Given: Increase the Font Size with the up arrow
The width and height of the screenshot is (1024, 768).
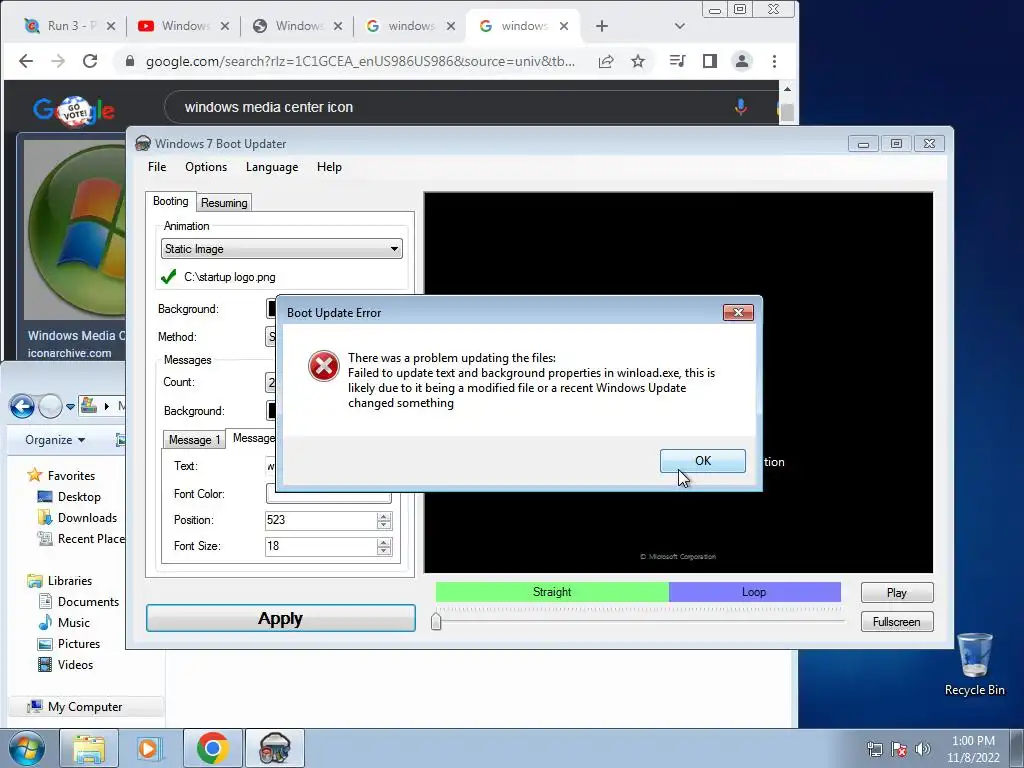Looking at the screenshot, I should pyautogui.click(x=384, y=541).
